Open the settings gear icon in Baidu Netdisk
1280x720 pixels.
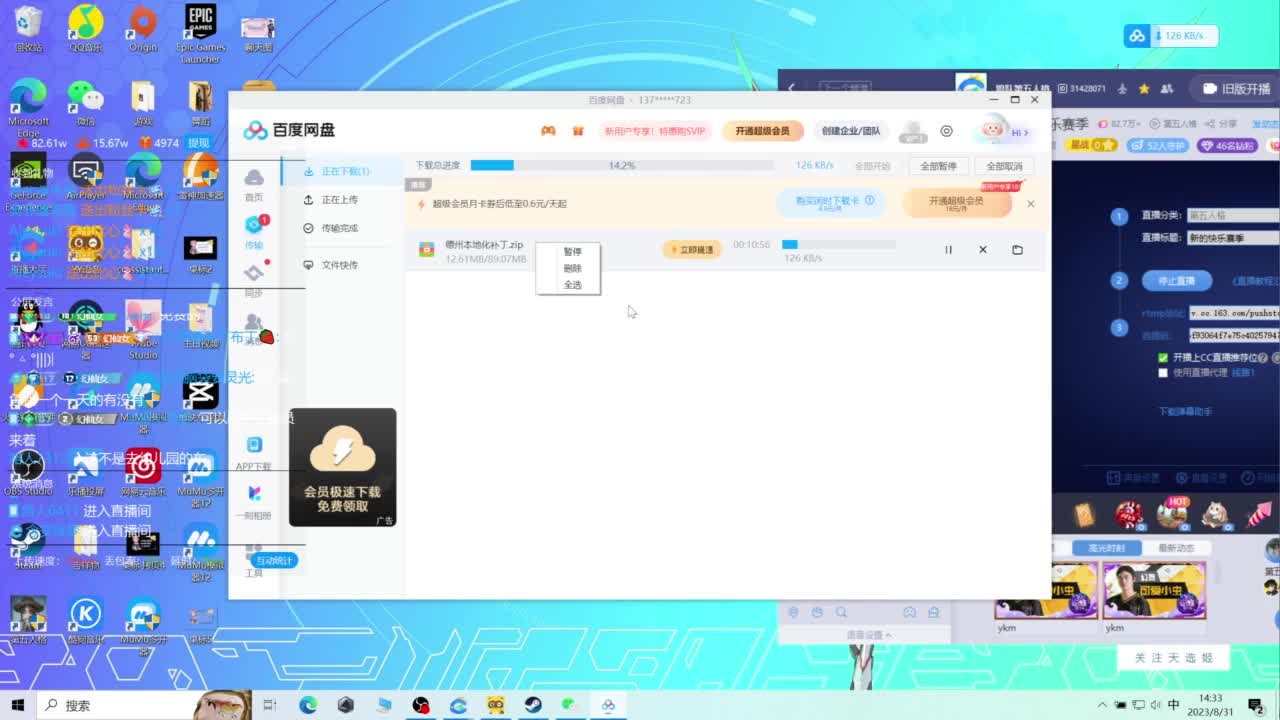pos(946,131)
